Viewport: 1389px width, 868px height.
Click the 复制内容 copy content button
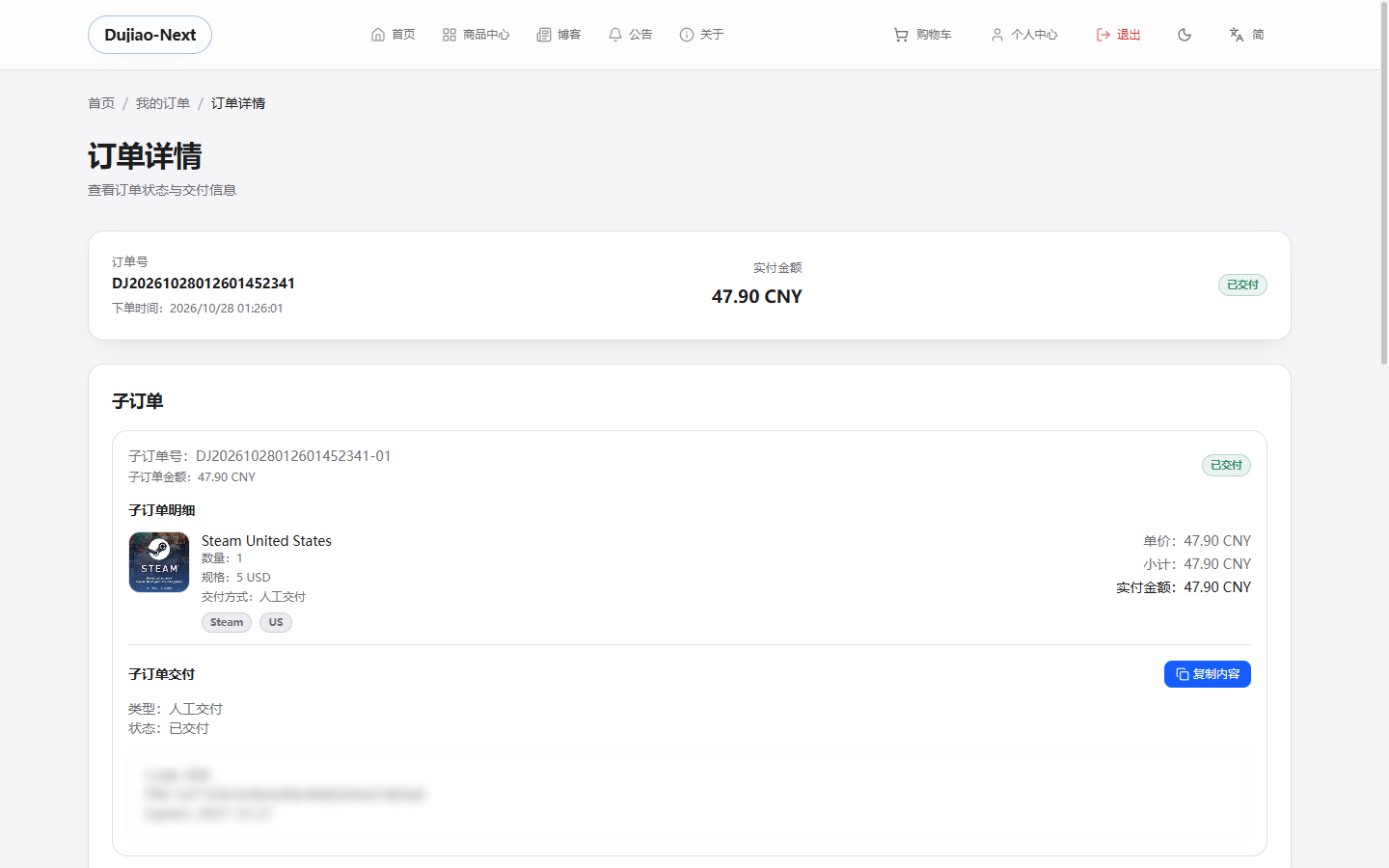tap(1207, 674)
